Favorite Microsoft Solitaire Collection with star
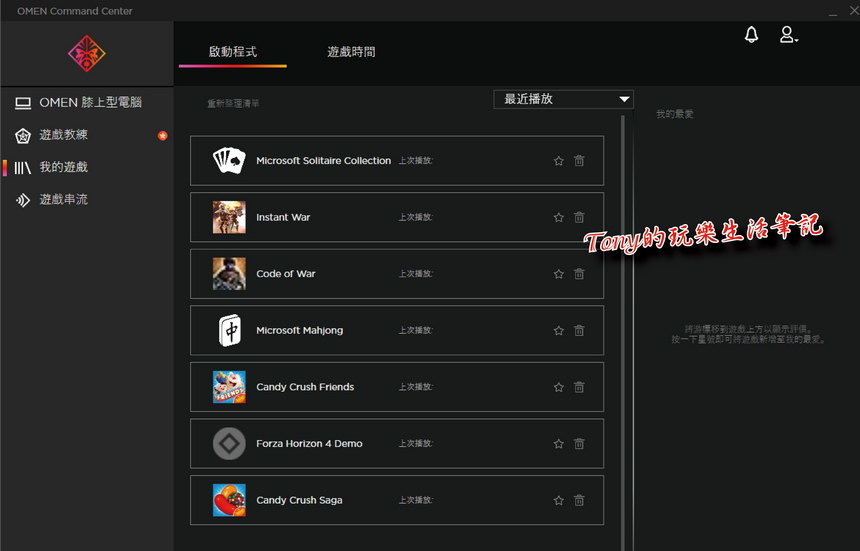This screenshot has width=860, height=551. (558, 161)
